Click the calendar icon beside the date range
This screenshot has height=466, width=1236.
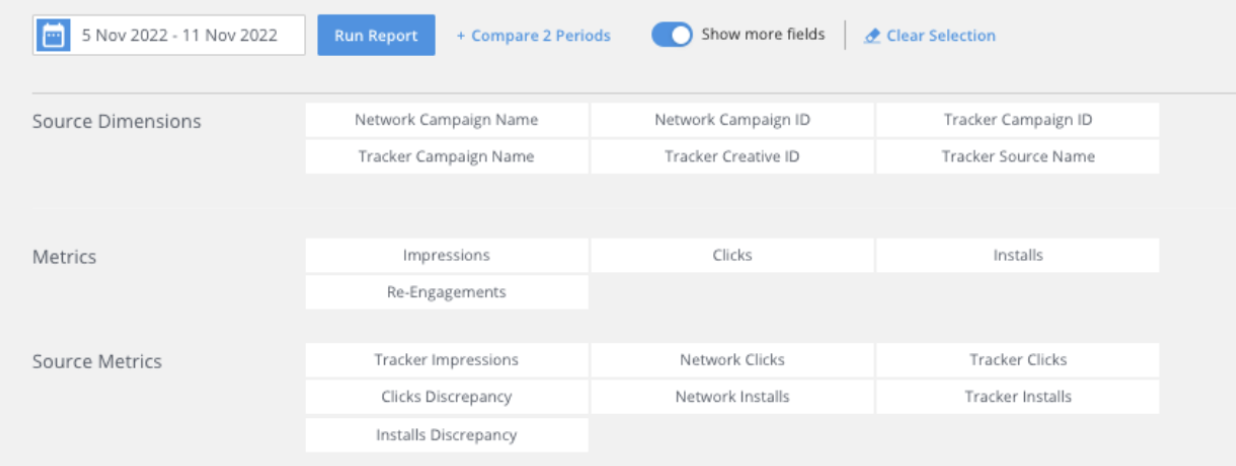[x=53, y=35]
